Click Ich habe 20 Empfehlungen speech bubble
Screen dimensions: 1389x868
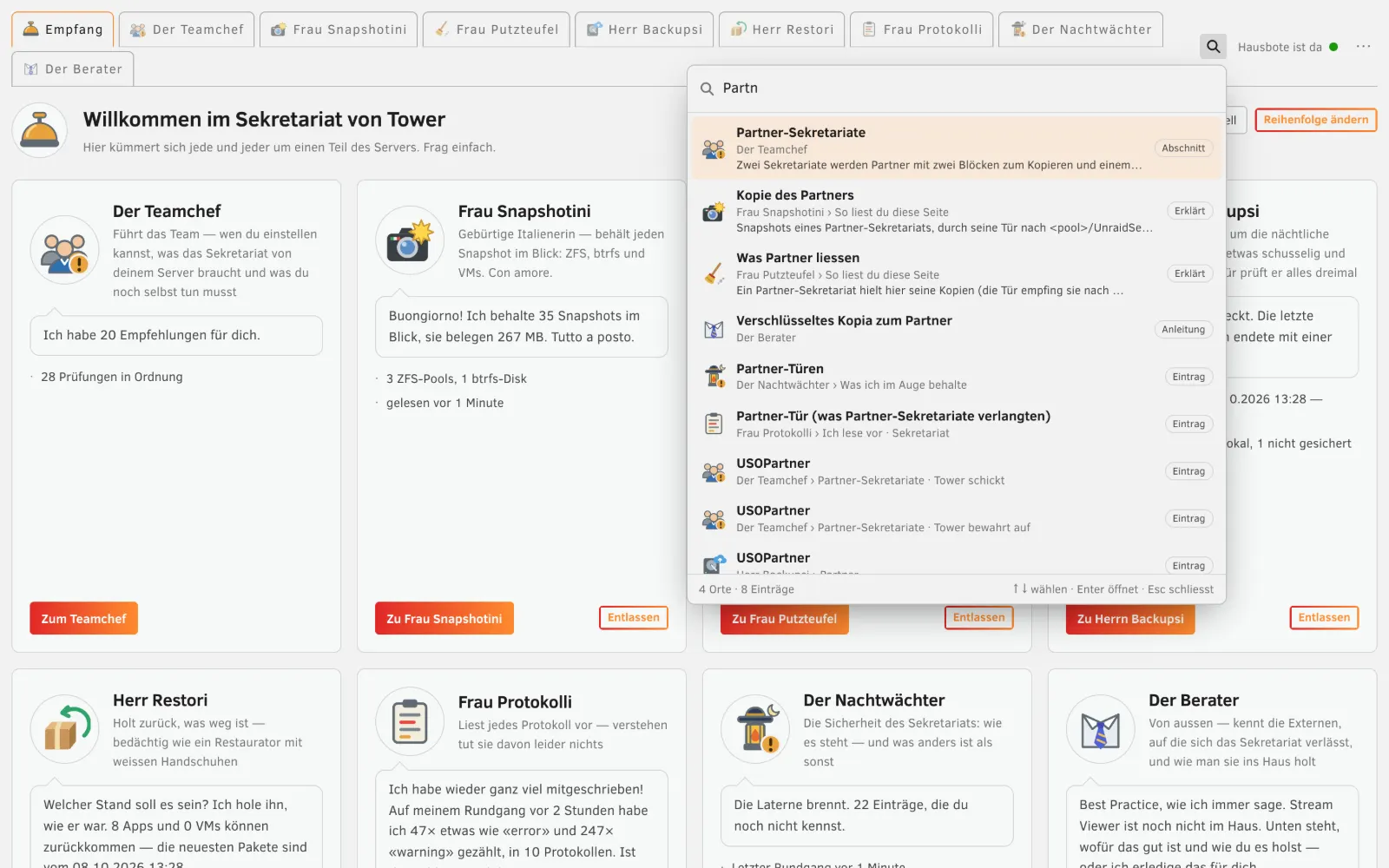click(x=176, y=335)
